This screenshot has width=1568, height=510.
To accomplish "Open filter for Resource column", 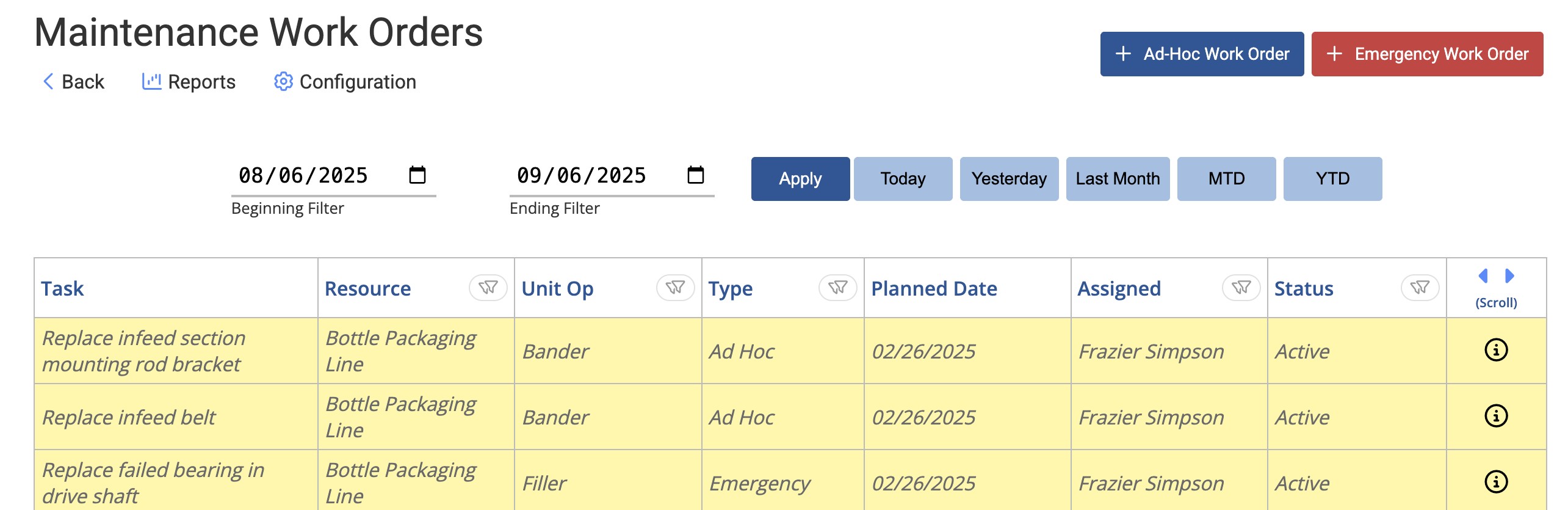I will click(488, 288).
